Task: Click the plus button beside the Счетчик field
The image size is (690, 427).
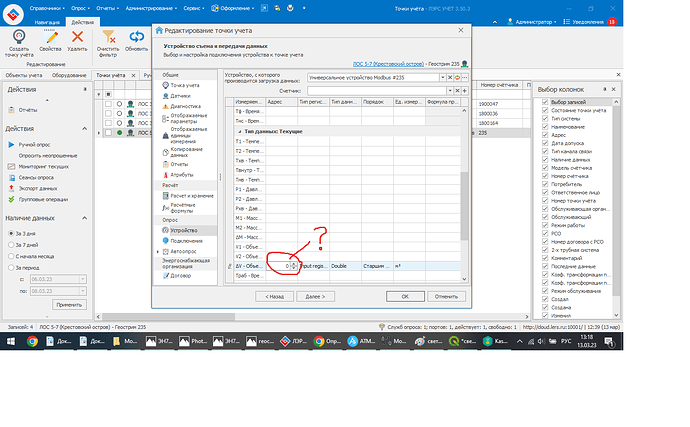Action: point(465,91)
